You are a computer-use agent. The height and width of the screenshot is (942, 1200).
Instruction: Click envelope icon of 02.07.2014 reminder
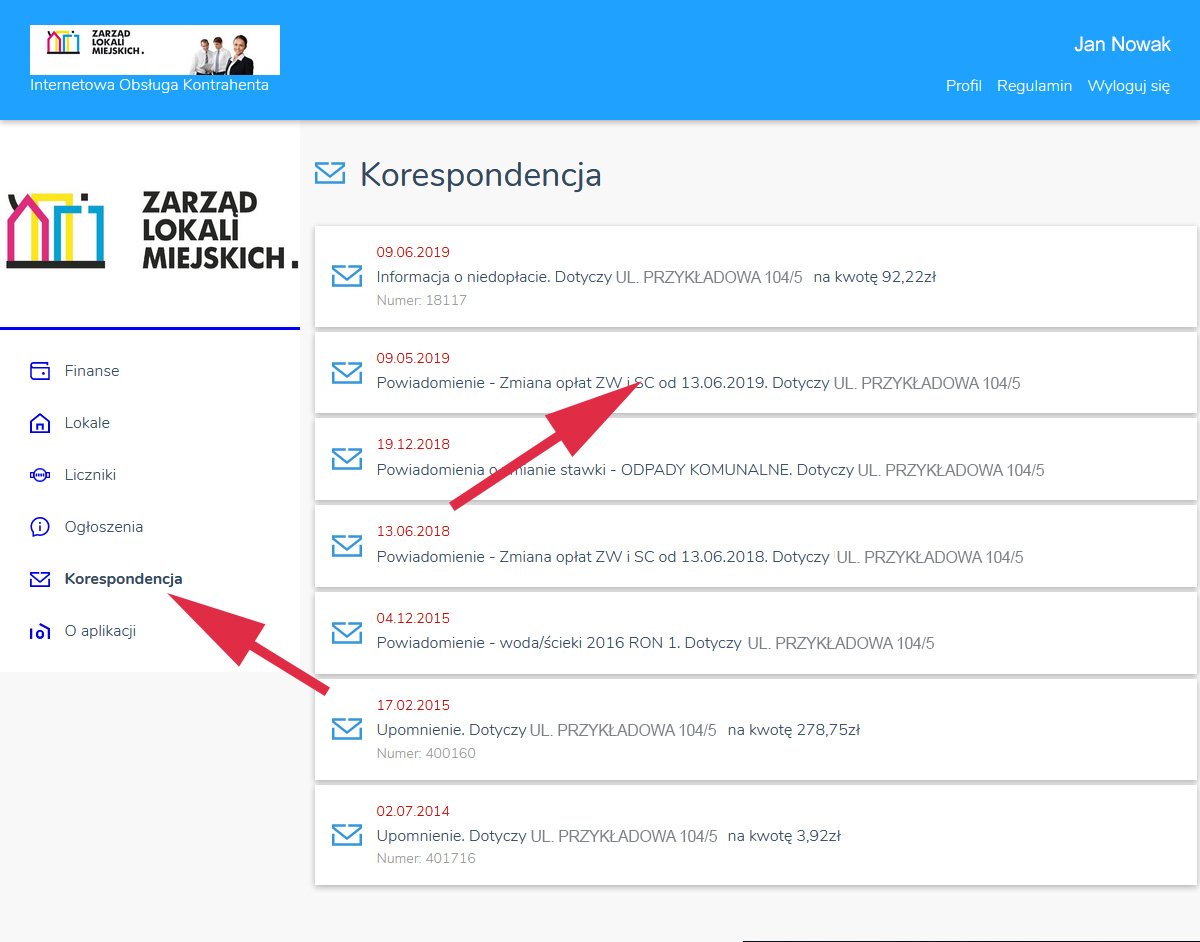pos(347,835)
